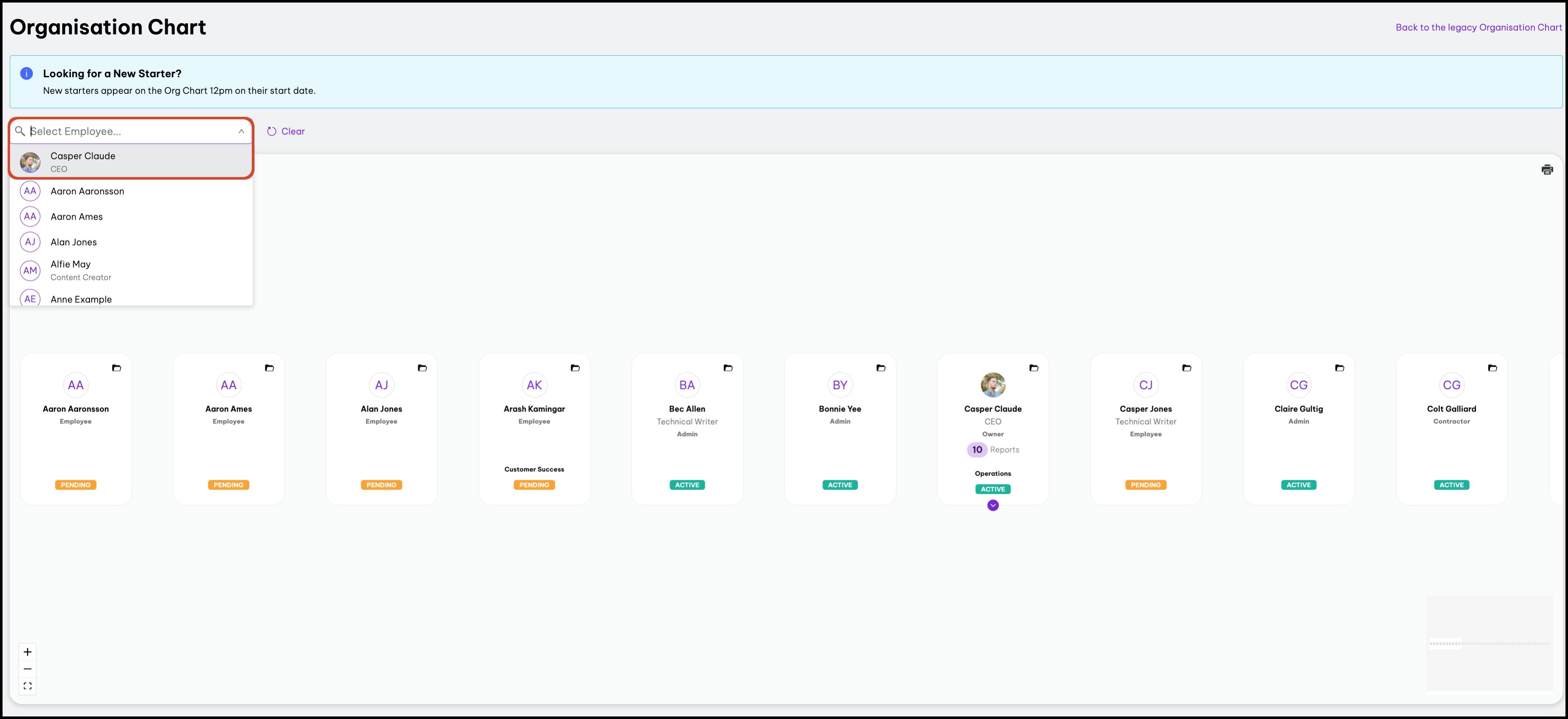Expand Casper Claude's reports with the purple chevron
This screenshot has height=719, width=1568.
[x=993, y=505]
